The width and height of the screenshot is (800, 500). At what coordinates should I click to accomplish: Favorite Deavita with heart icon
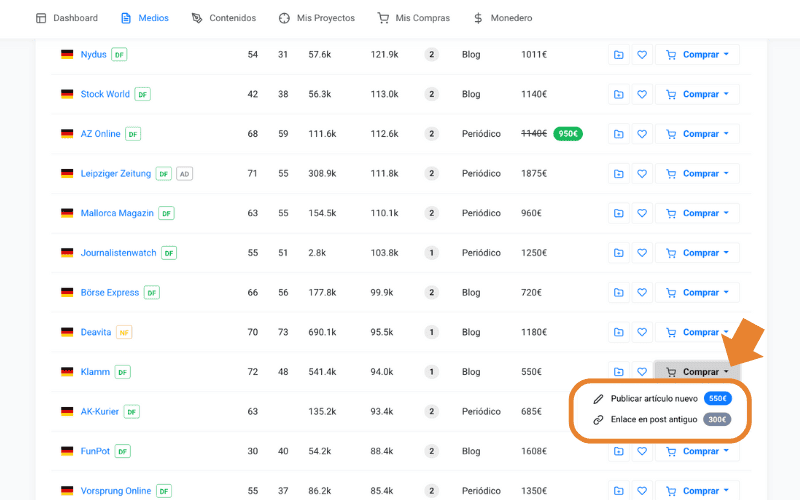point(642,333)
